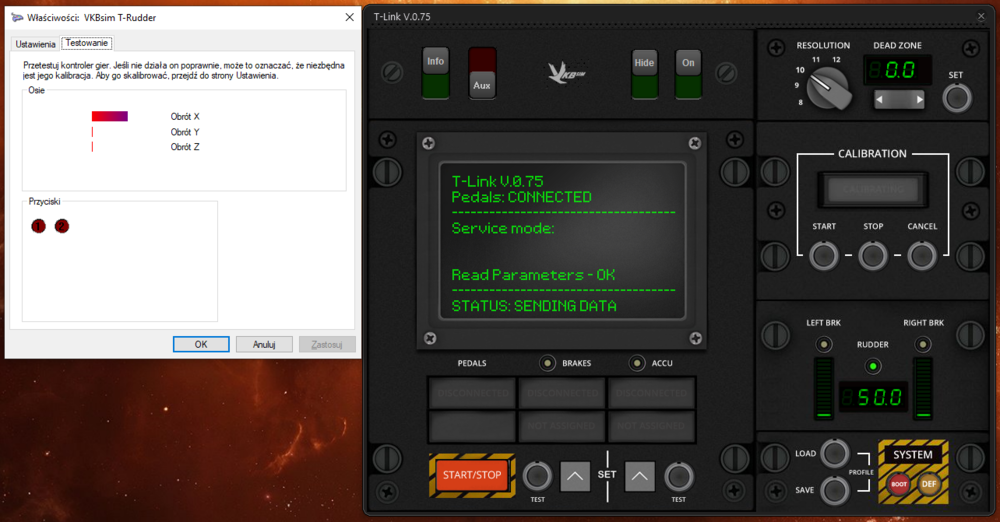Click the BRAKES DISCONNECTED status tile
Viewport: 1000px width, 522px height.
click(x=562, y=393)
